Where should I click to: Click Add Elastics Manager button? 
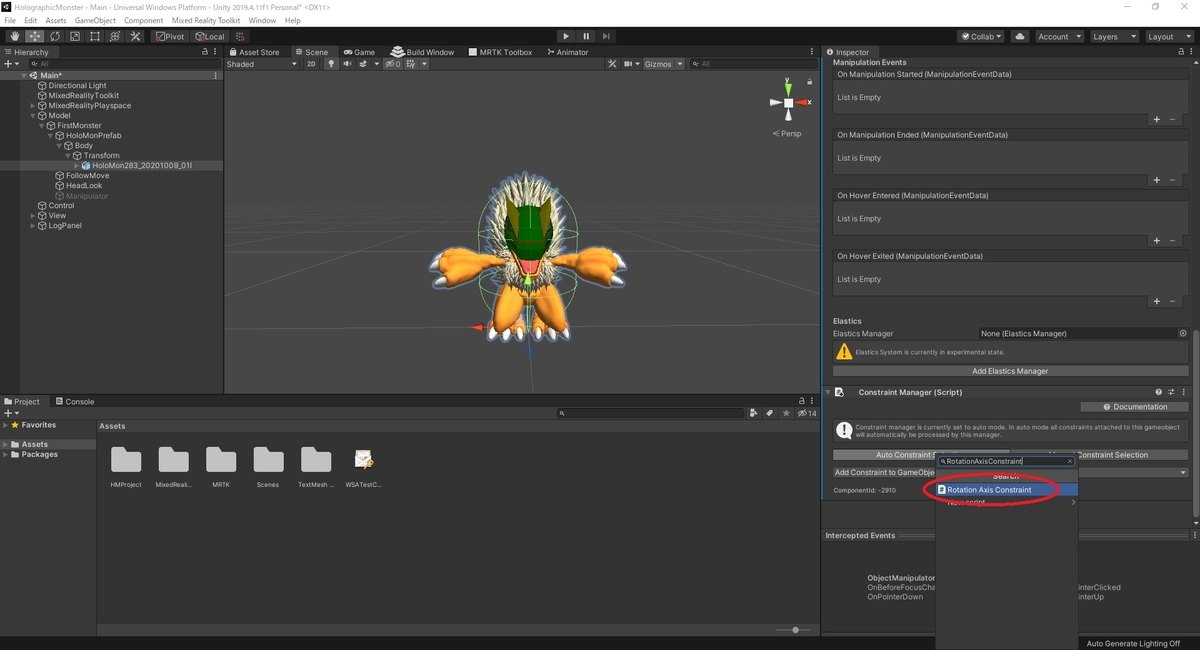click(x=1010, y=371)
